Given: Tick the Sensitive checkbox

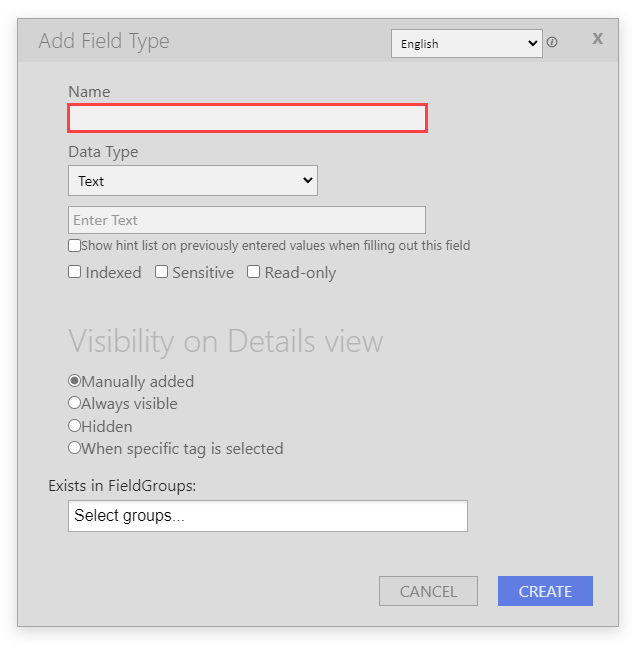Looking at the screenshot, I should tap(161, 272).
